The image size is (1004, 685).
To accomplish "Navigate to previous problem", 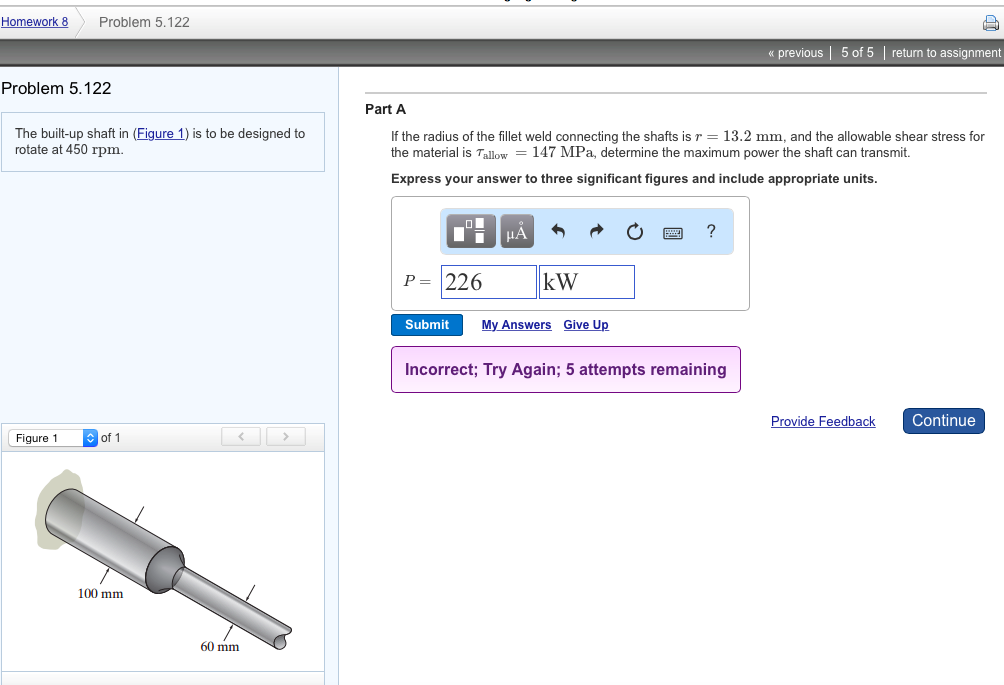I will [795, 53].
